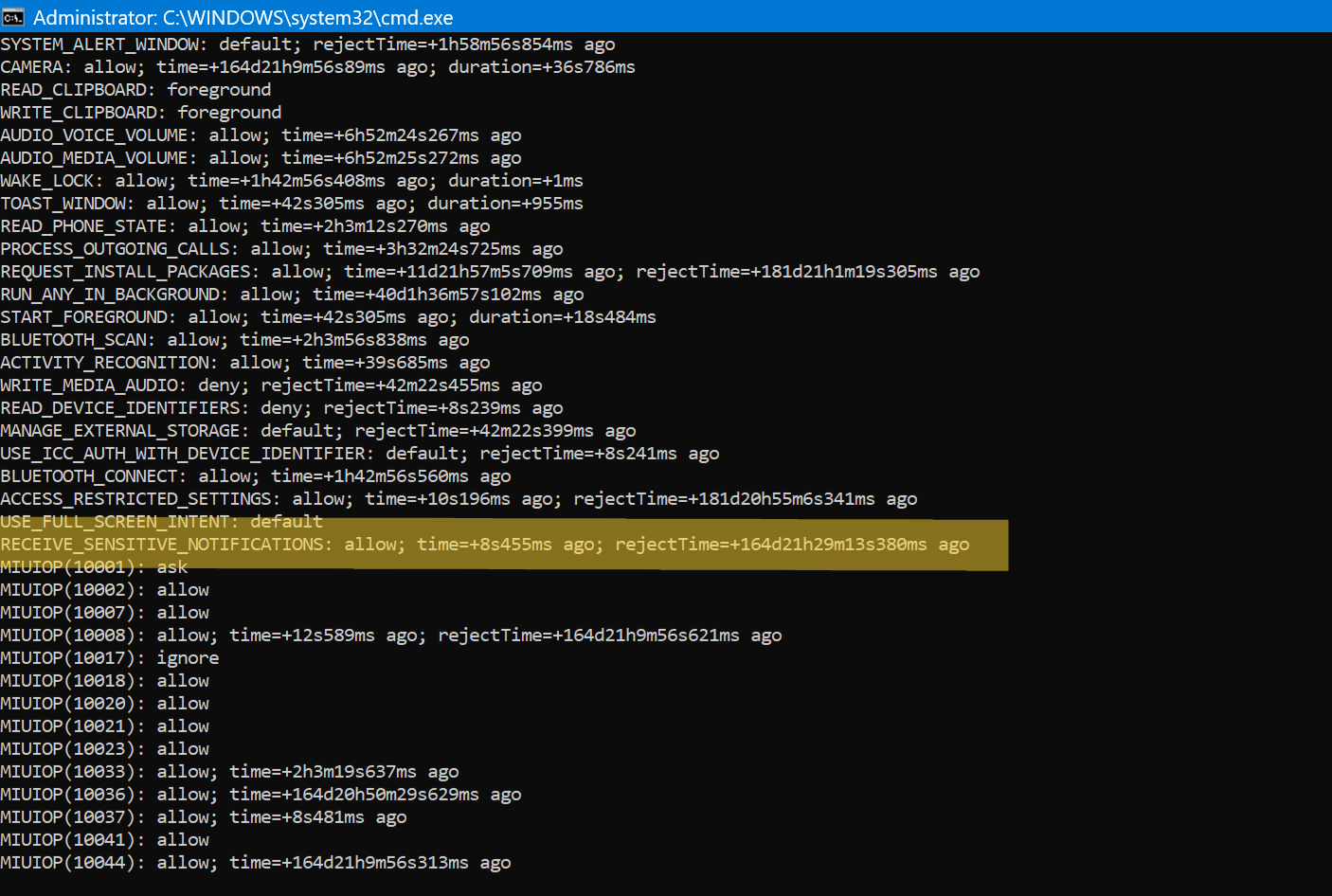Click the MANAGE_EXTERNAL_STORAGE default line

[317, 431]
